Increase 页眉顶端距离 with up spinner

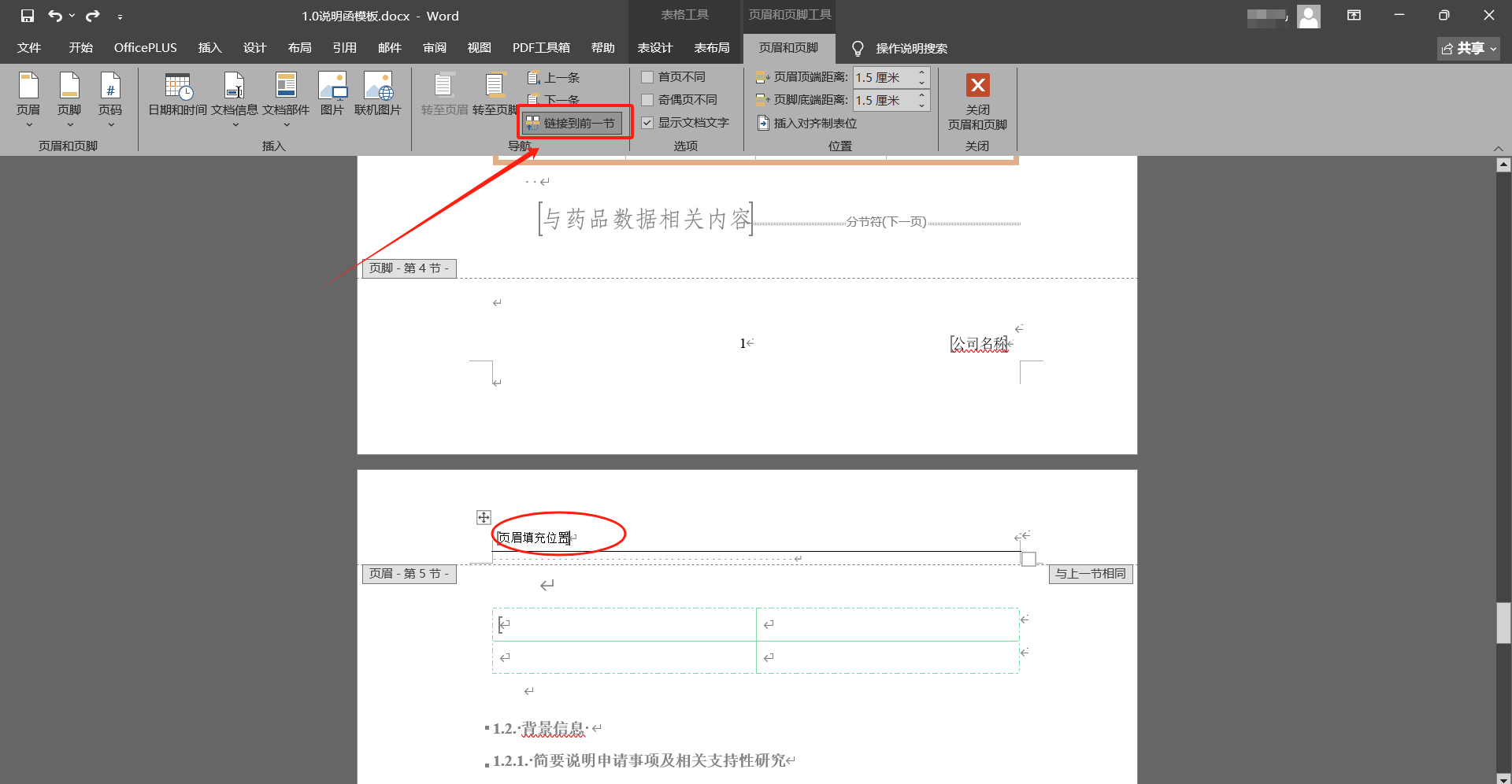pyautogui.click(x=922, y=72)
